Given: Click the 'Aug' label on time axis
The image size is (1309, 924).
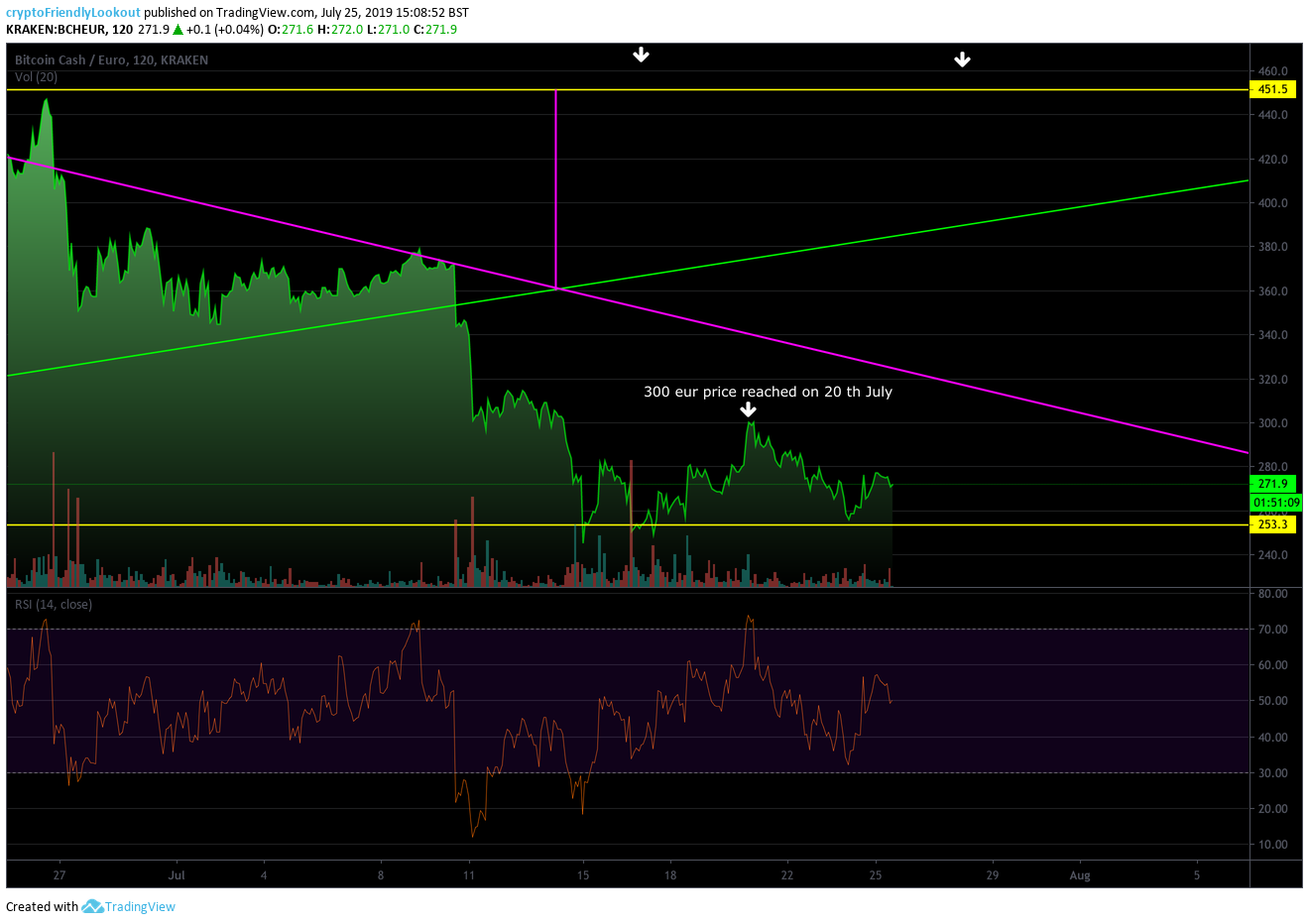Looking at the screenshot, I should [x=1080, y=875].
